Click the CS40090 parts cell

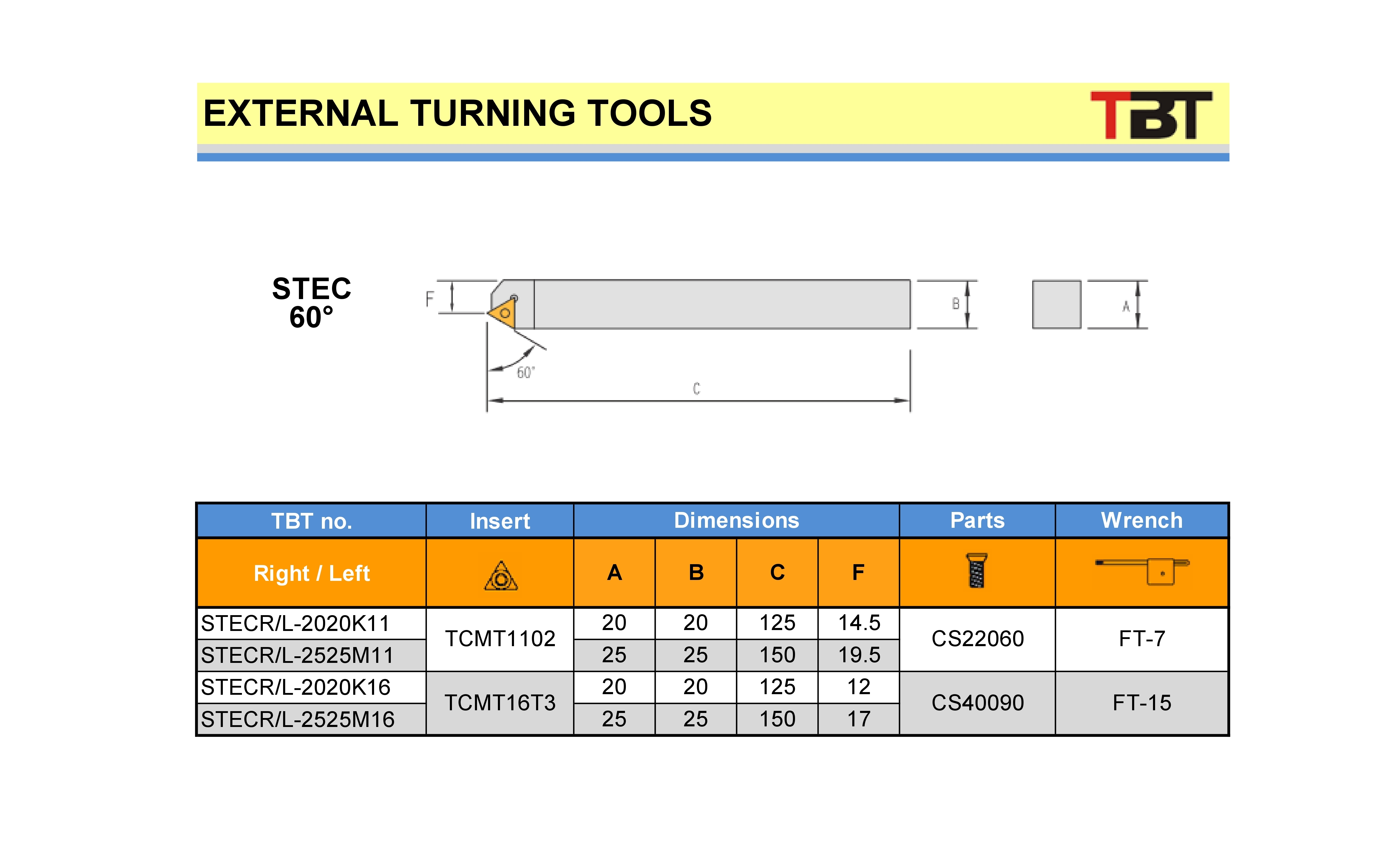[977, 703]
